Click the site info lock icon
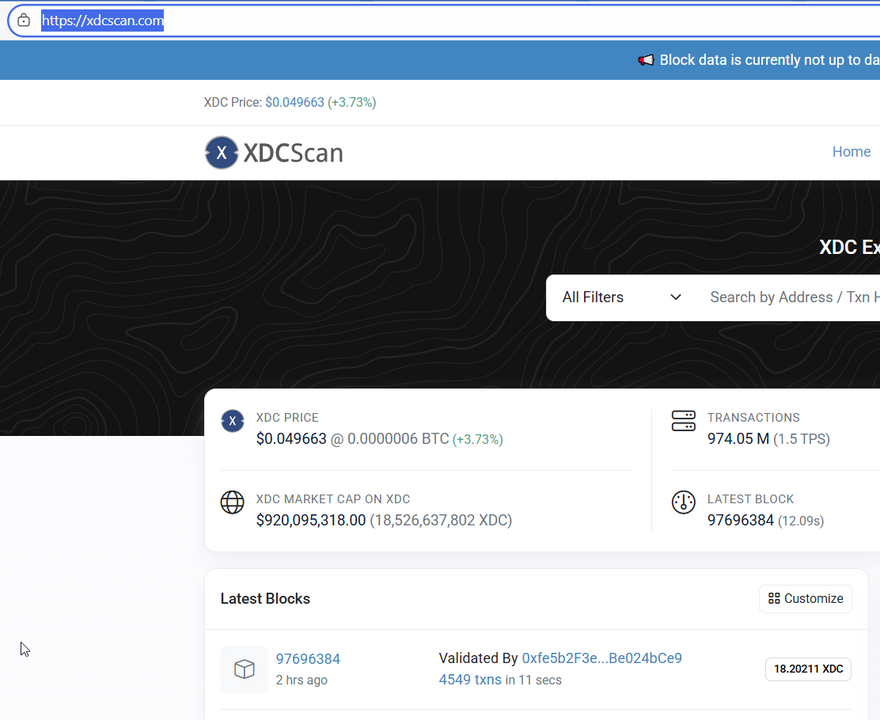 pyautogui.click(x=24, y=20)
